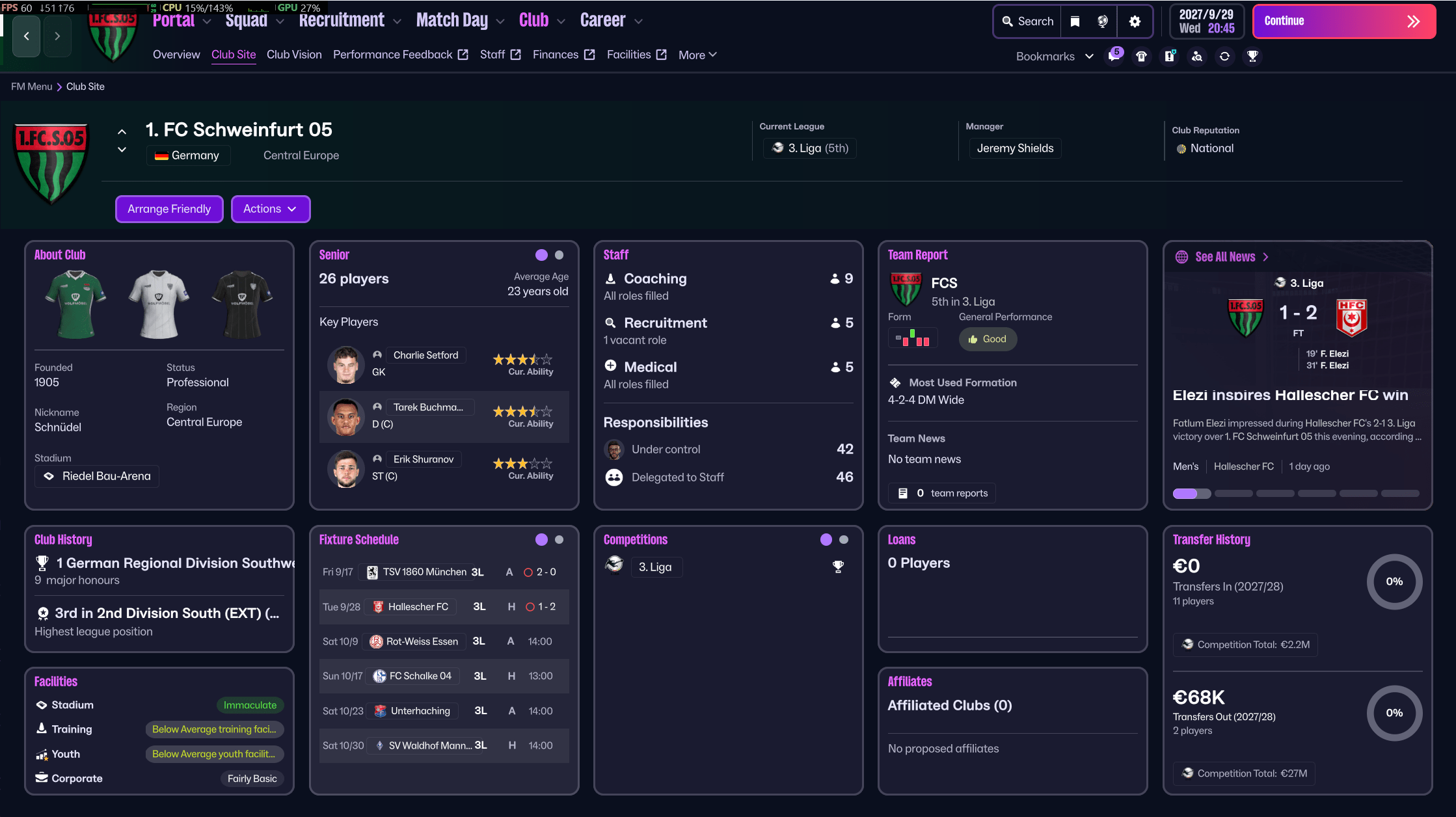Image resolution: width=1456 pixels, height=817 pixels.
Task: Click the shirt squad shortcut icon
Action: (1142, 57)
